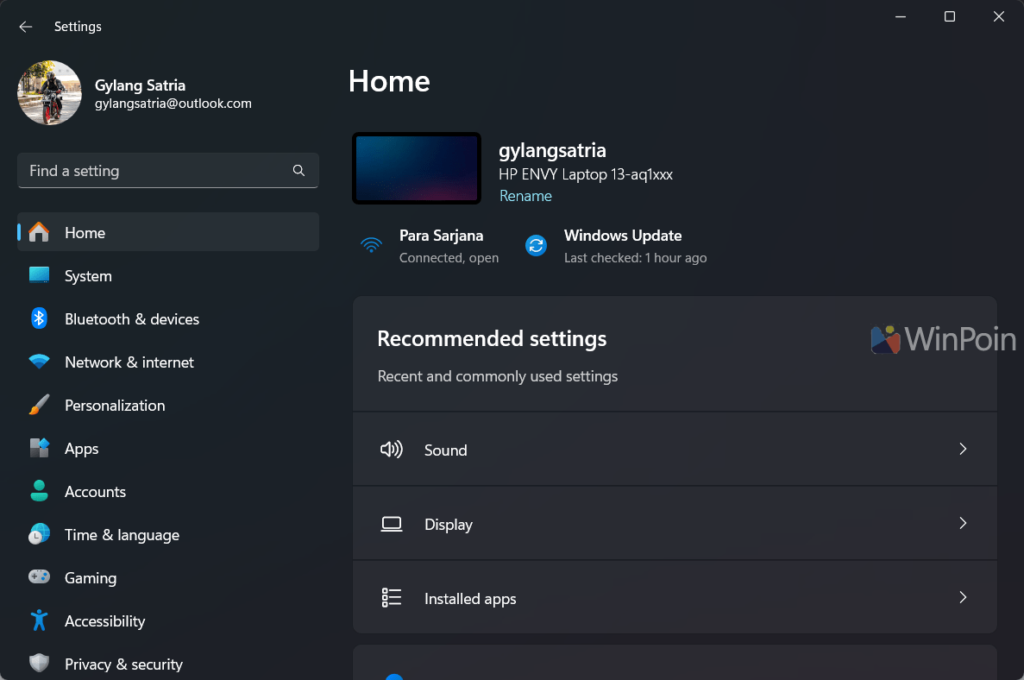Click the gylangsatria device name
Viewport: 1024px width, 680px height.
tap(552, 150)
